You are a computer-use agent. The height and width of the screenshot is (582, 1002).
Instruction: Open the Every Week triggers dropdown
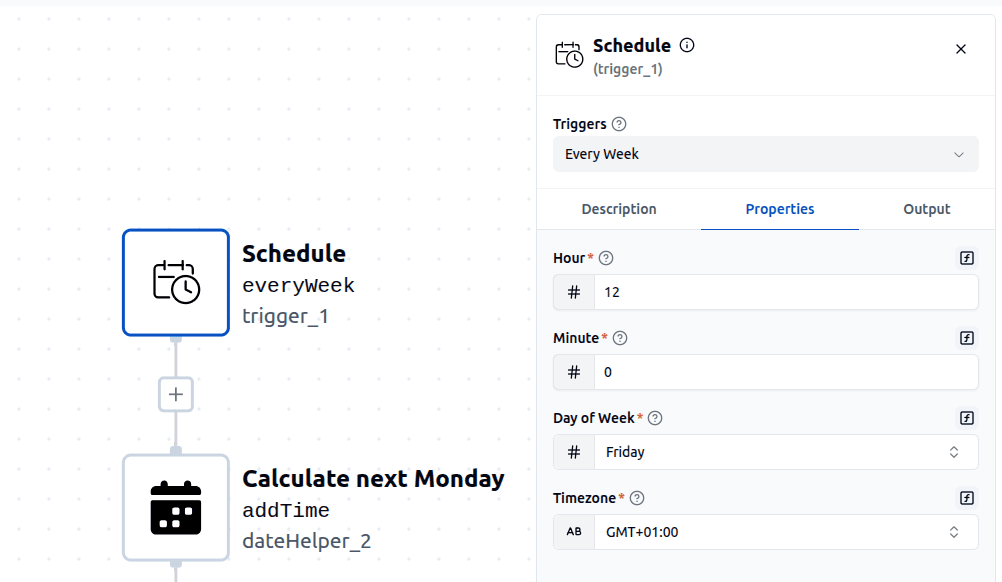[x=766, y=153]
